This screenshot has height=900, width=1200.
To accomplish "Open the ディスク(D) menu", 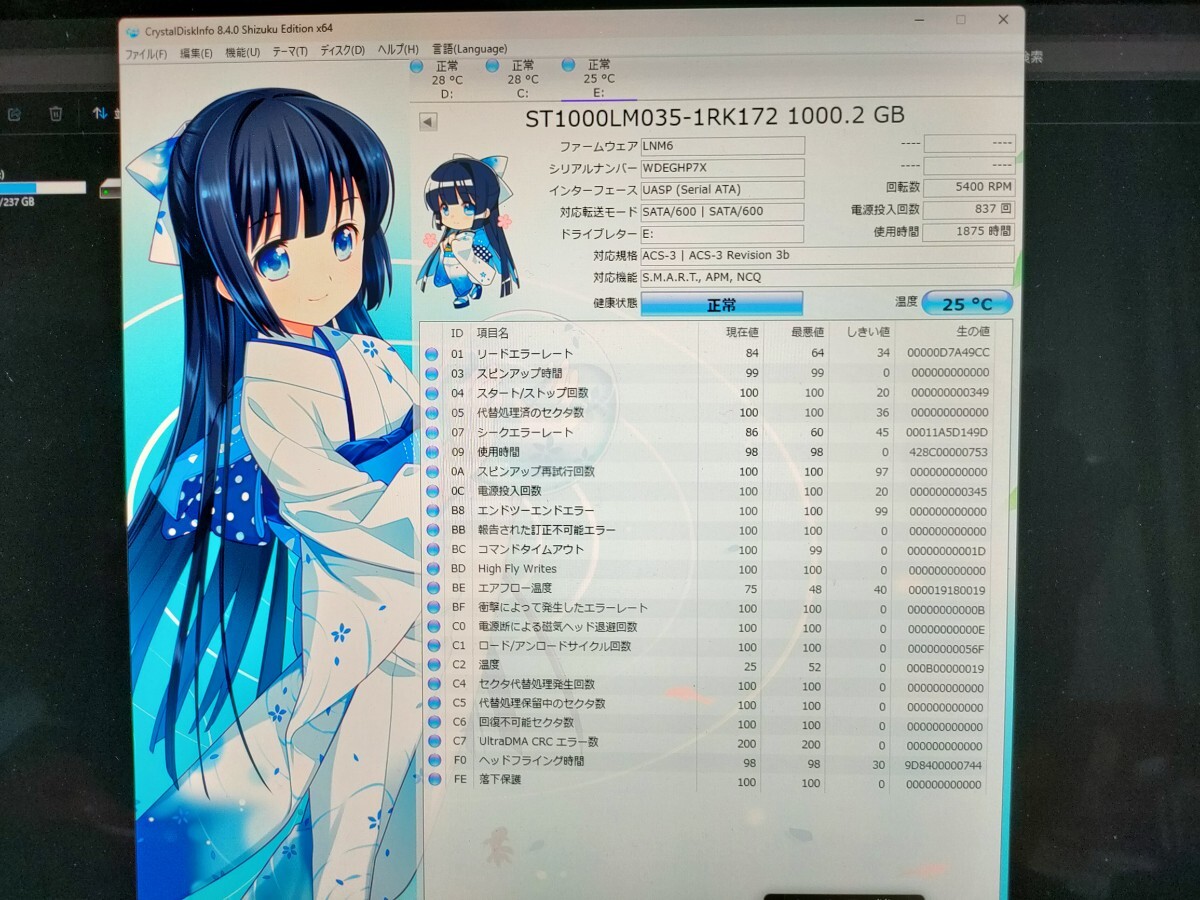I will pyautogui.click(x=342, y=51).
